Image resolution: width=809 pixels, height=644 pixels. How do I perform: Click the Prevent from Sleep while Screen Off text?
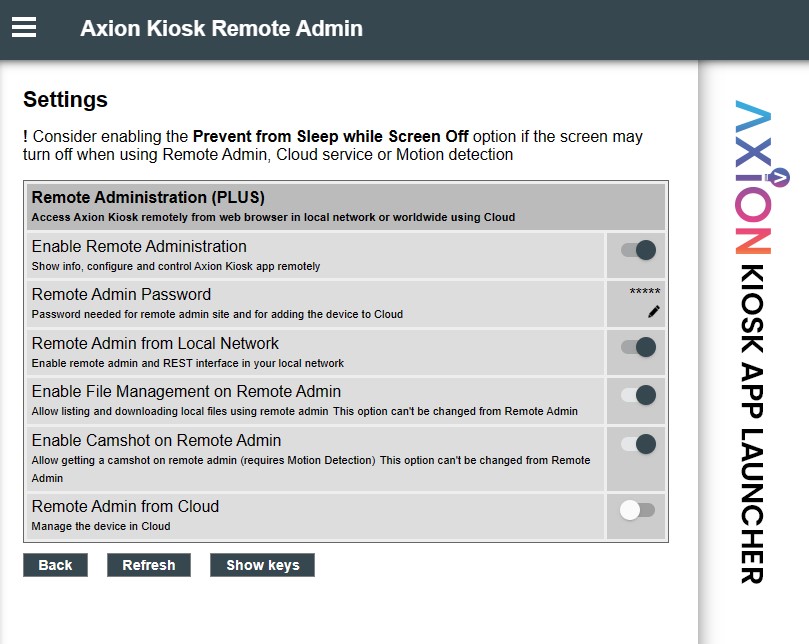(330, 136)
